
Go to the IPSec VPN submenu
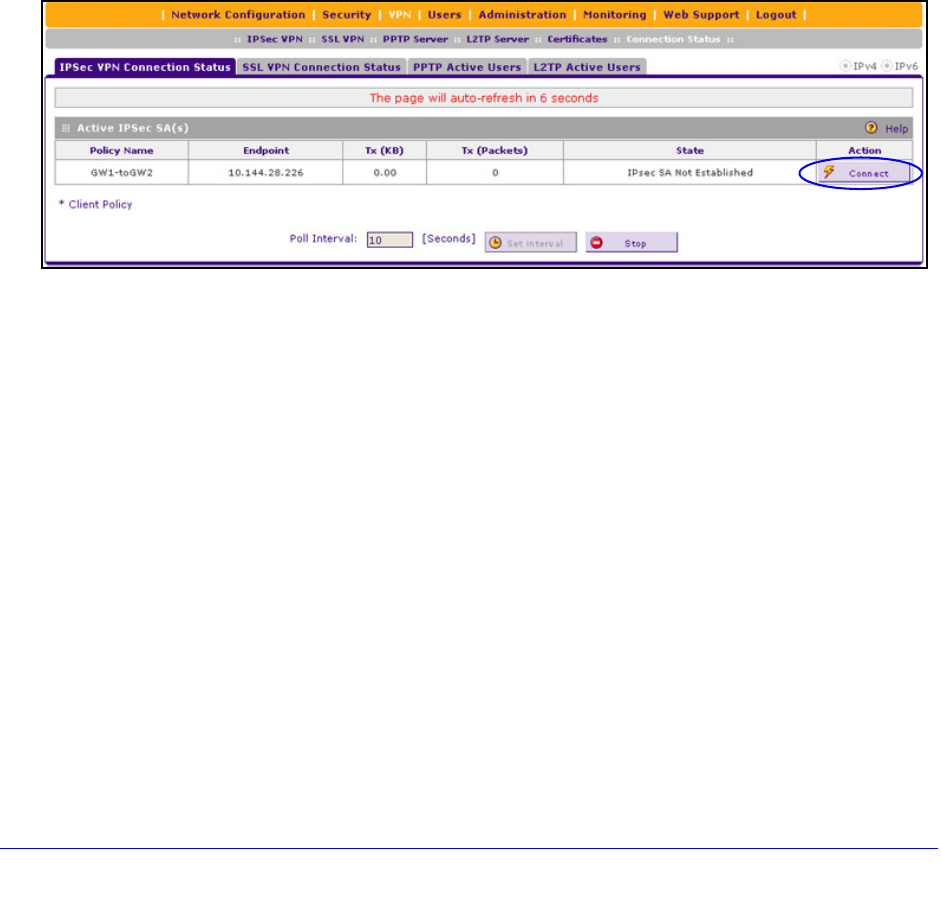(275, 39)
